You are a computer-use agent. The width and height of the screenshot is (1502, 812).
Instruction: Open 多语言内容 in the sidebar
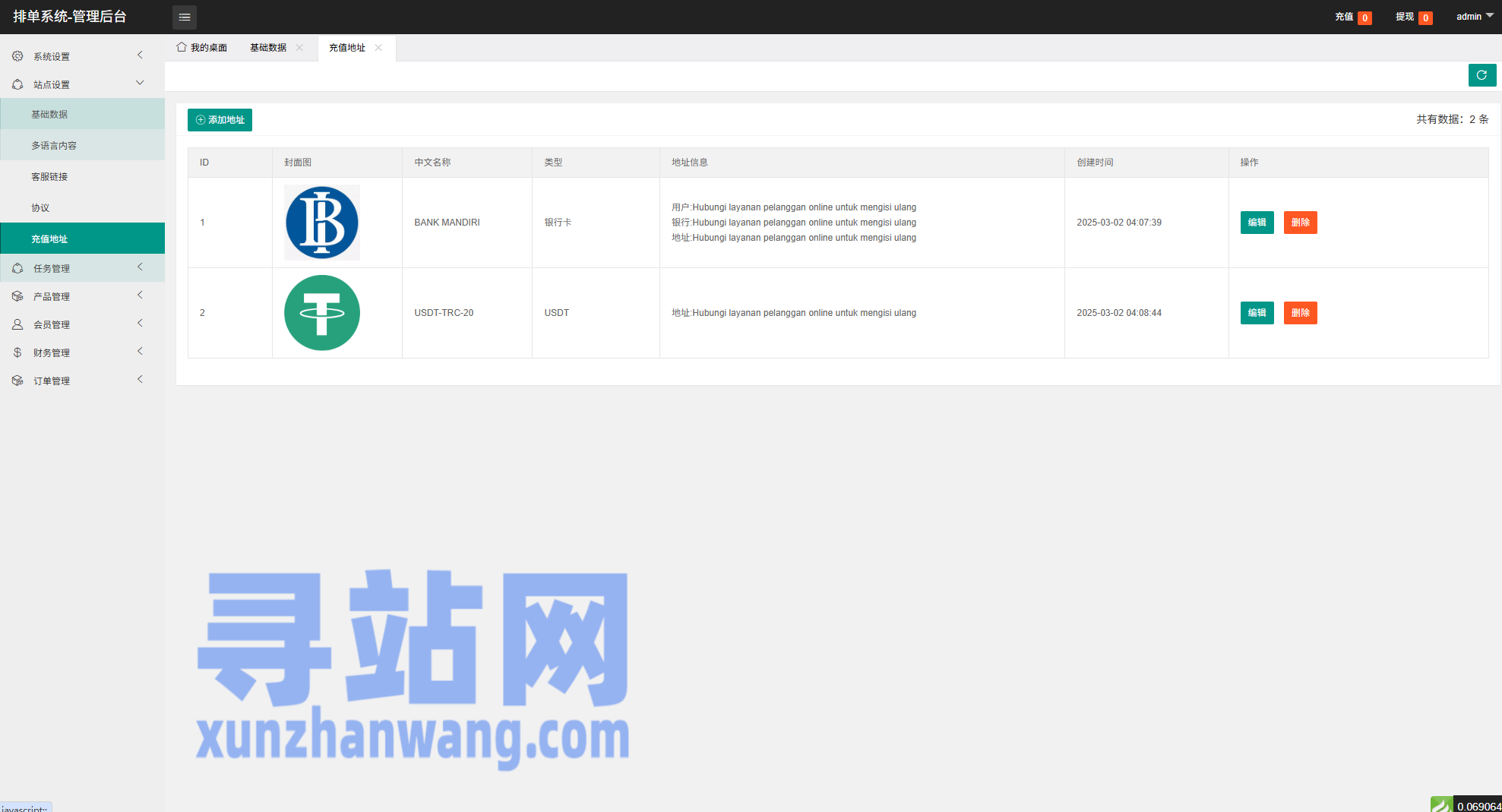[54, 145]
